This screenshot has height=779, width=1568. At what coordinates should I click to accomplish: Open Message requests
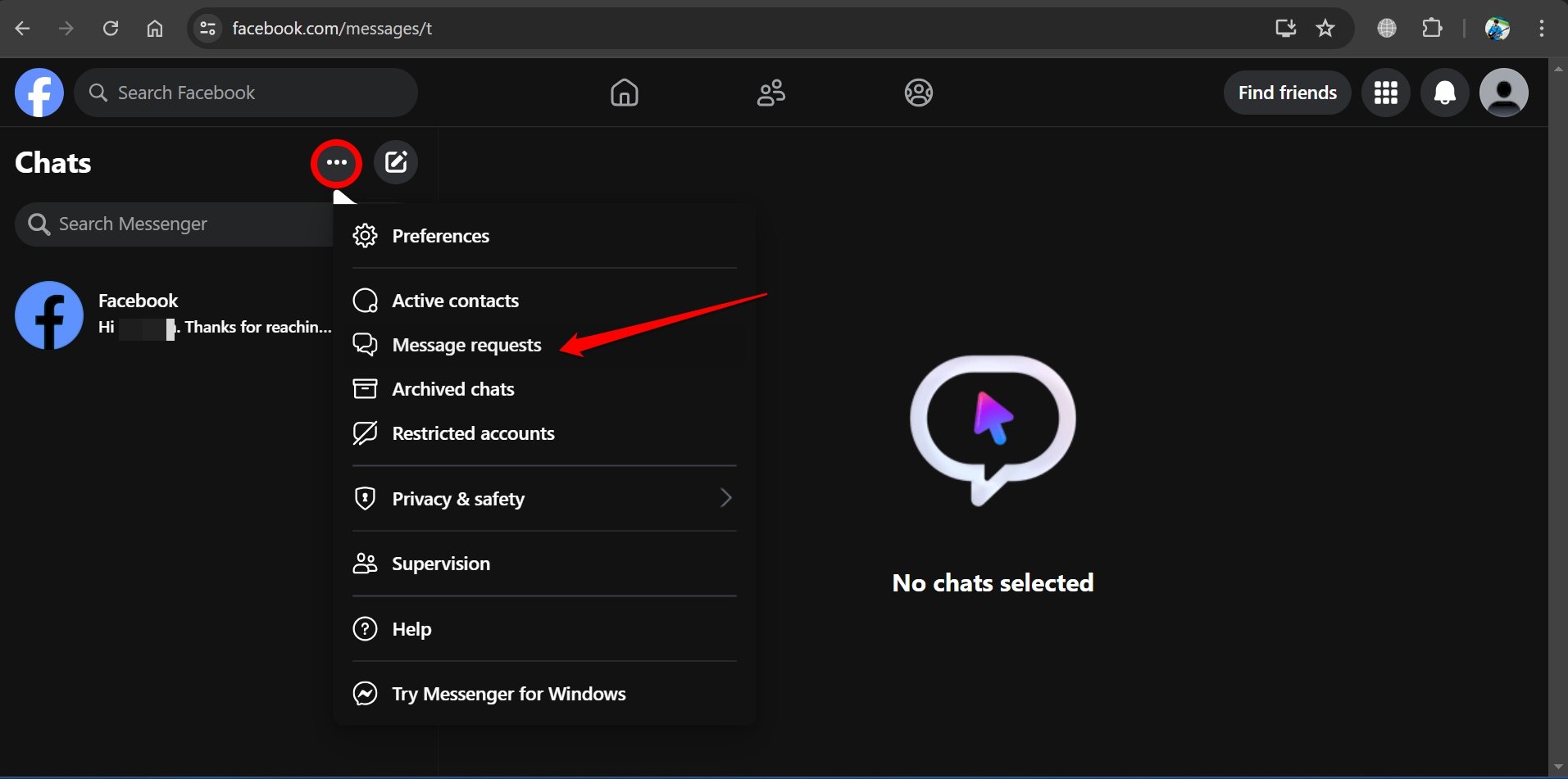(544, 345)
